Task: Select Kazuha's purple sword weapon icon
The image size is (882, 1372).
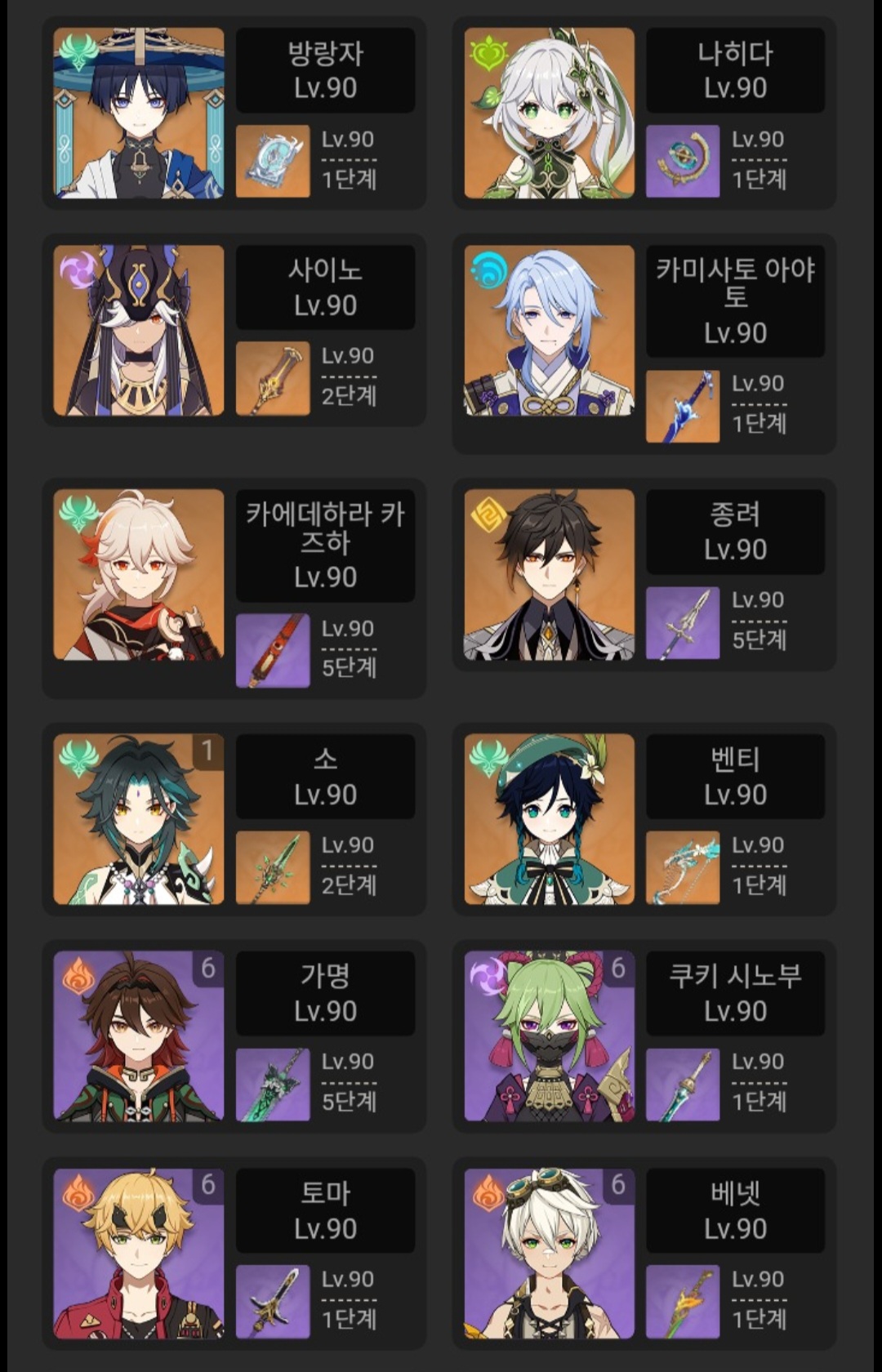Action: point(273,651)
